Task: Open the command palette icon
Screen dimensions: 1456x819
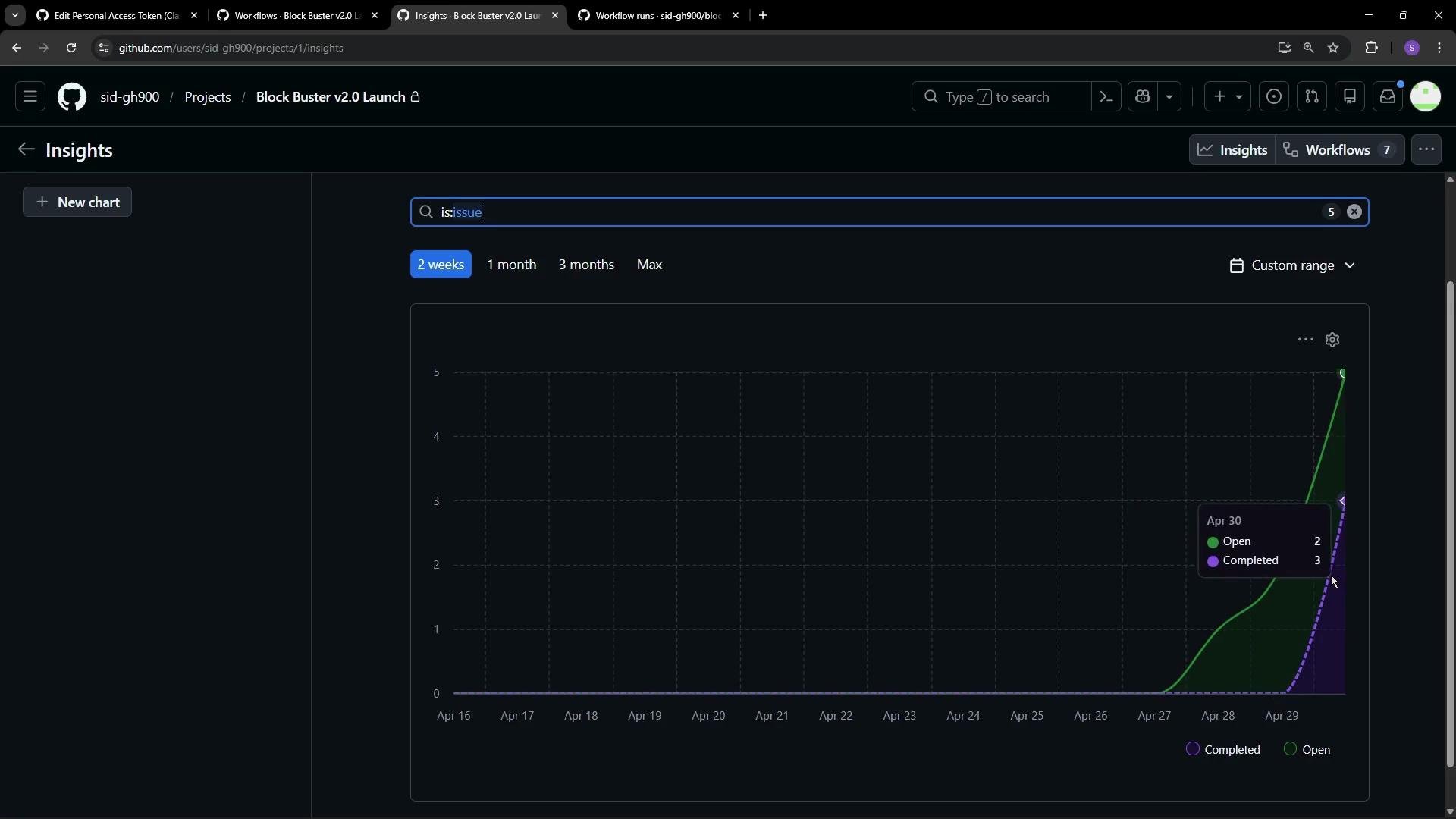Action: [x=1106, y=97]
